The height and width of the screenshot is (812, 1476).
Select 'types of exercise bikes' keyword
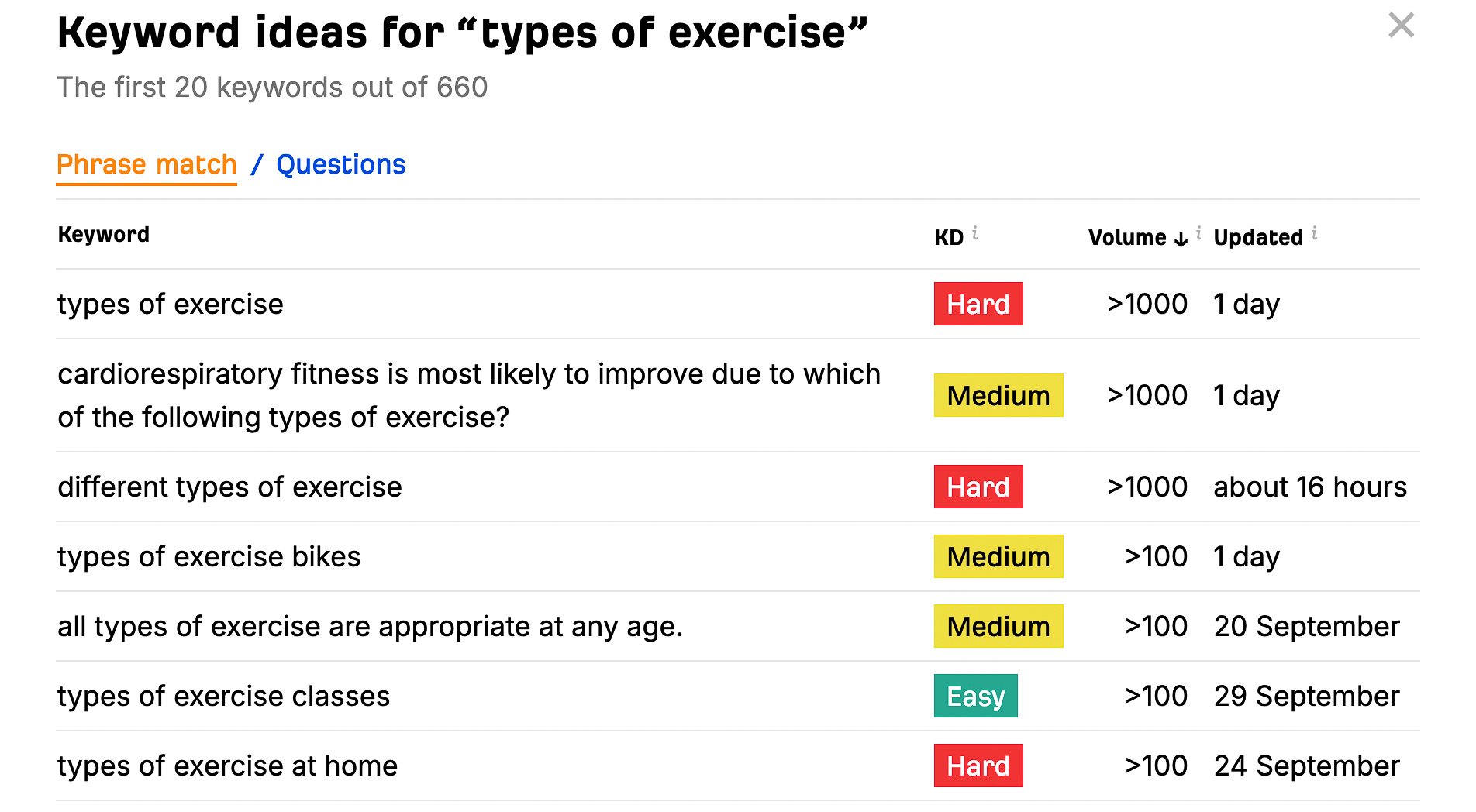coord(209,556)
